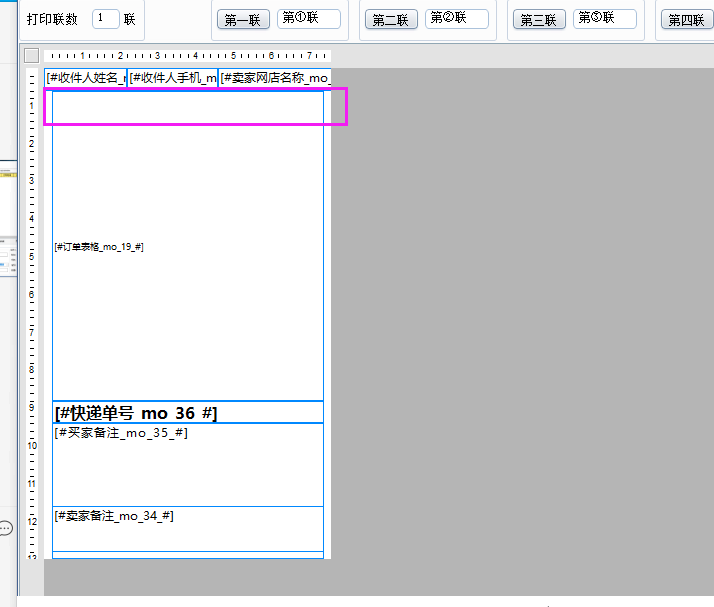Click mark 4 on the horizontal ruler
The image size is (714, 607).
pyautogui.click(x=195, y=56)
